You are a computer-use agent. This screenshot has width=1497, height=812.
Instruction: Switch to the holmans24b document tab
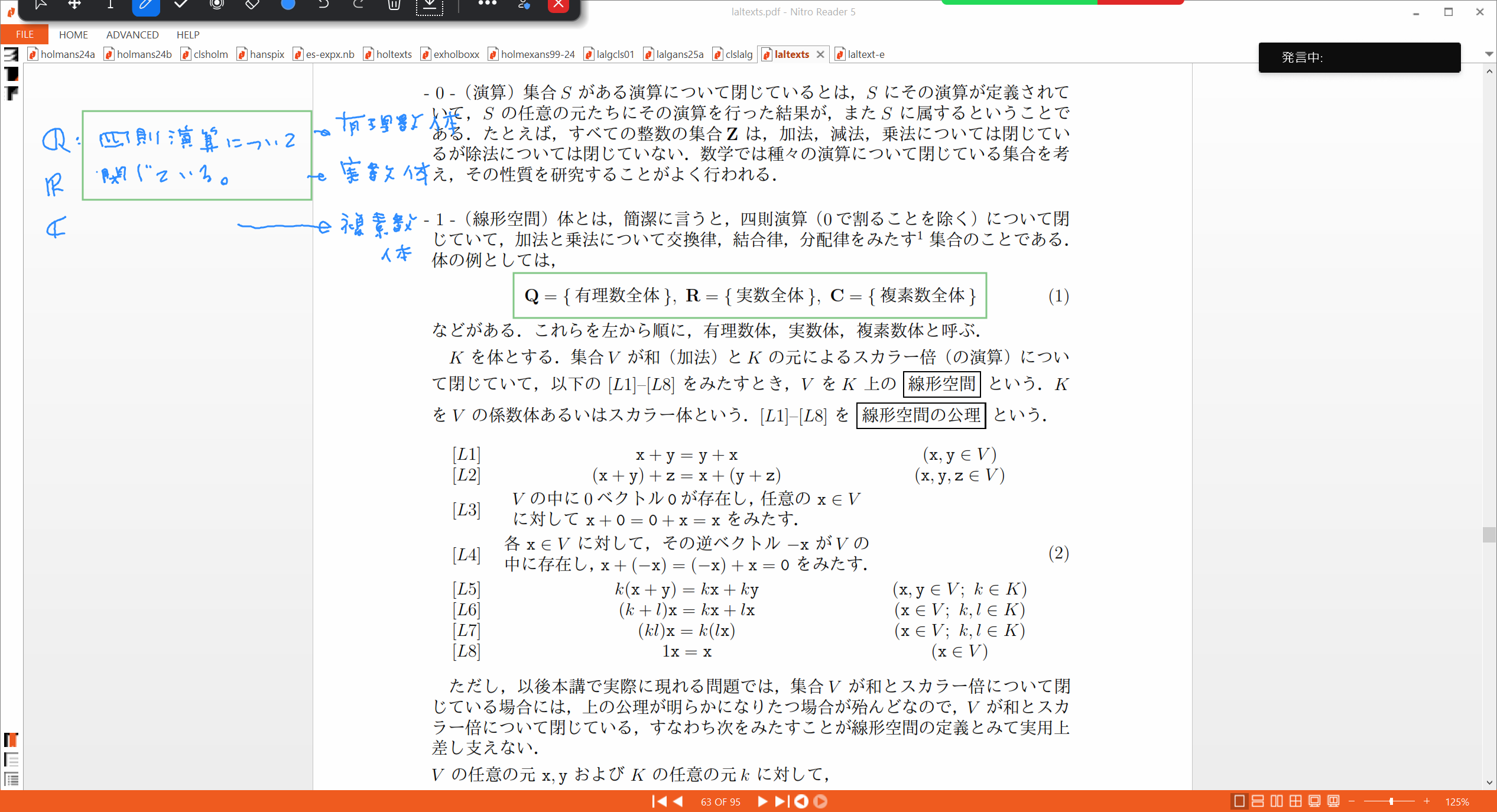(138, 54)
